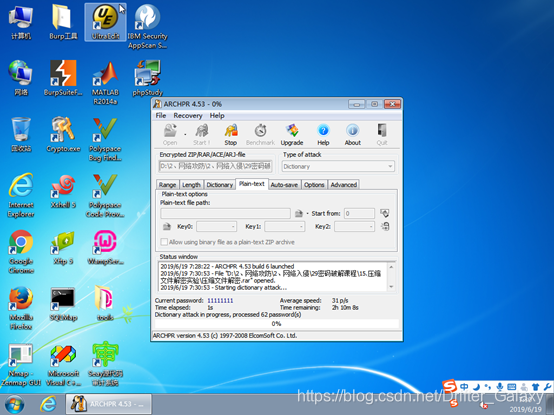
Task: Click the Quit toolbar icon
Action: click(x=382, y=135)
